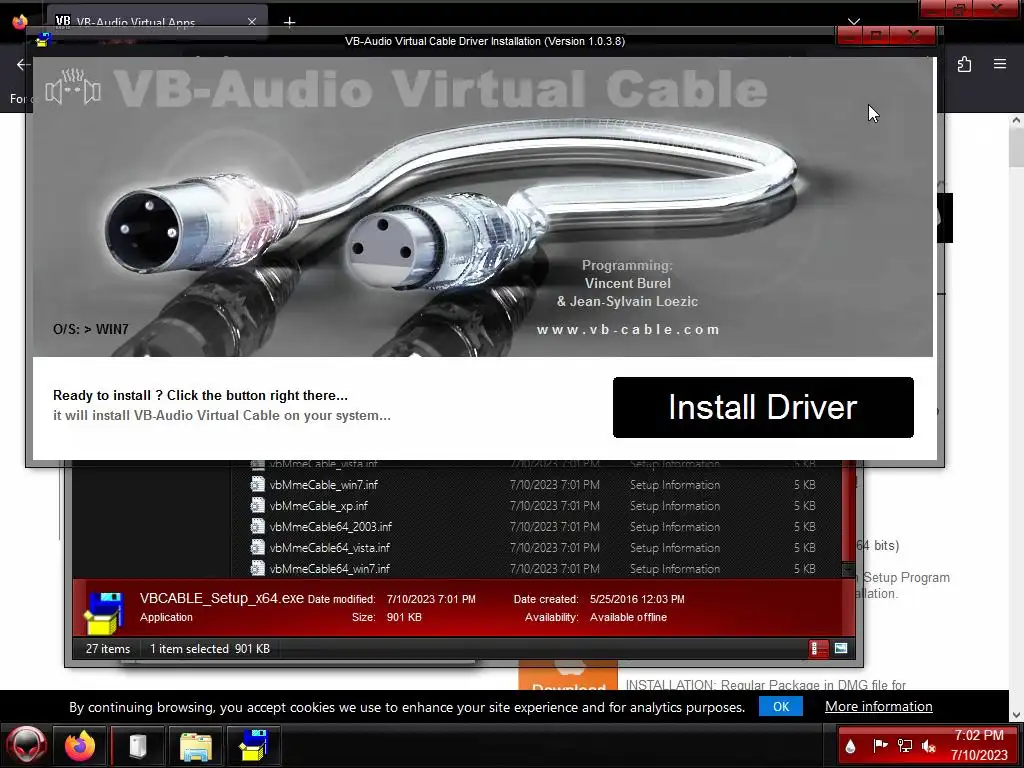Select the VB-Audio Virtual Apps tab

[157, 22]
